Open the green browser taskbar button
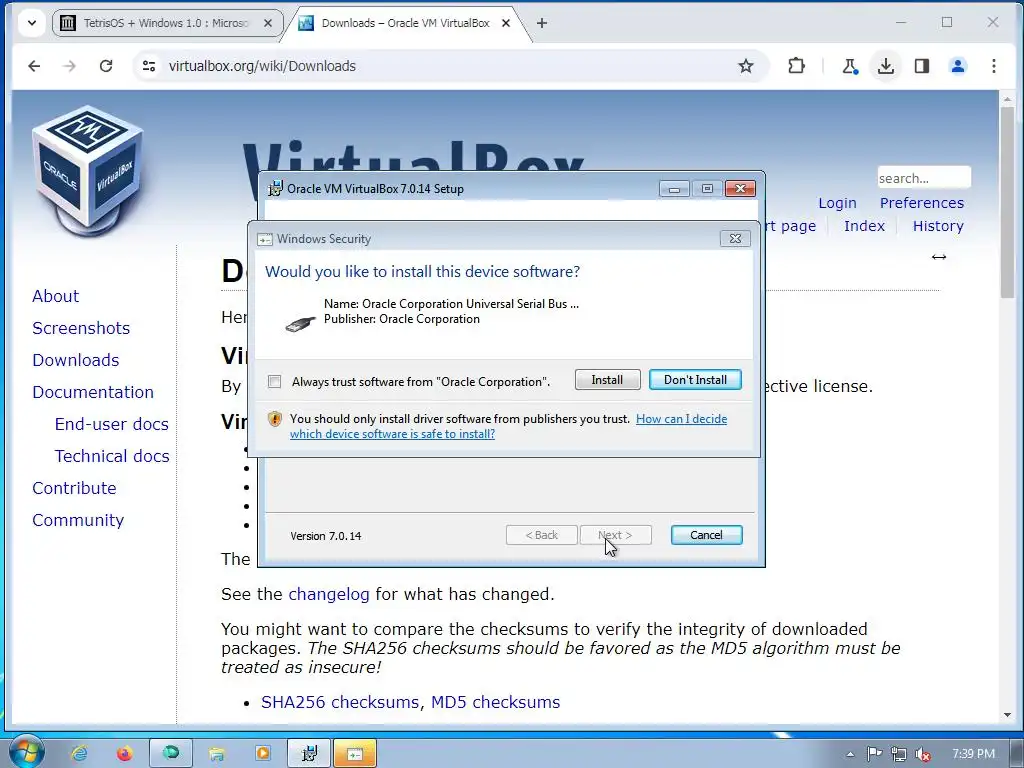Screen dimensions: 1024x768 coord(170,753)
